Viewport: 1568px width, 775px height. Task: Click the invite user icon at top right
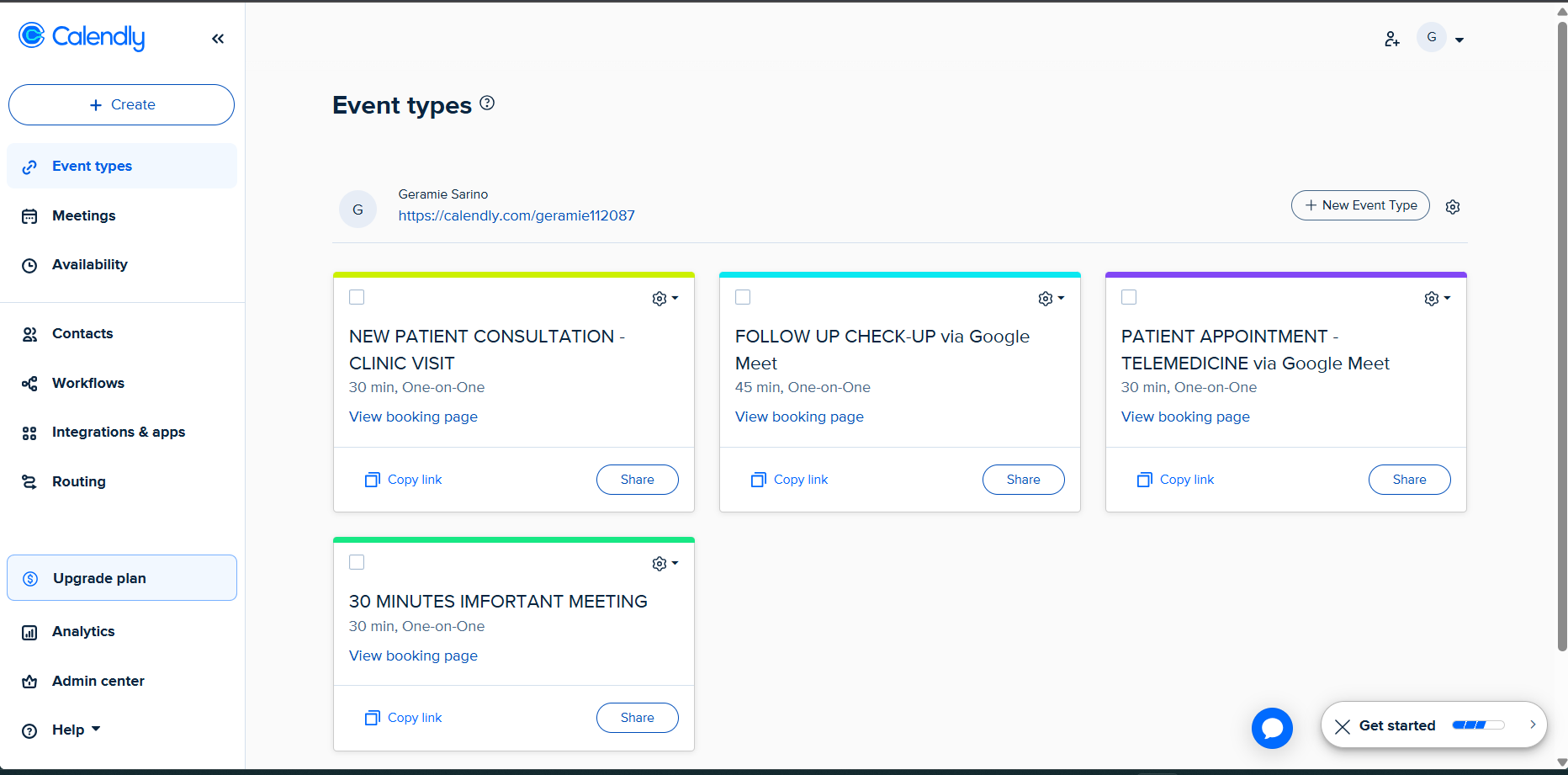click(1392, 39)
